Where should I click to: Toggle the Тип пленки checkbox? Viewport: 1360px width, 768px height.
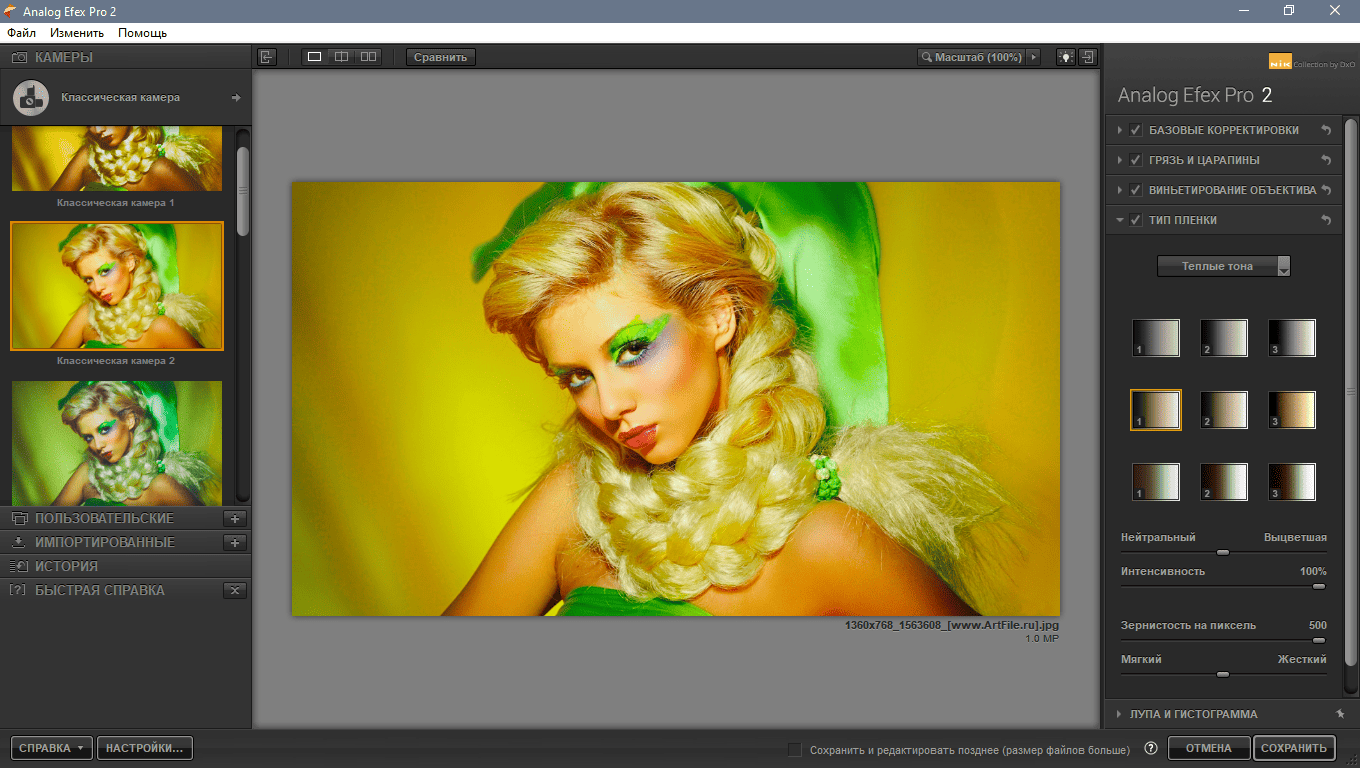pyautogui.click(x=1136, y=220)
